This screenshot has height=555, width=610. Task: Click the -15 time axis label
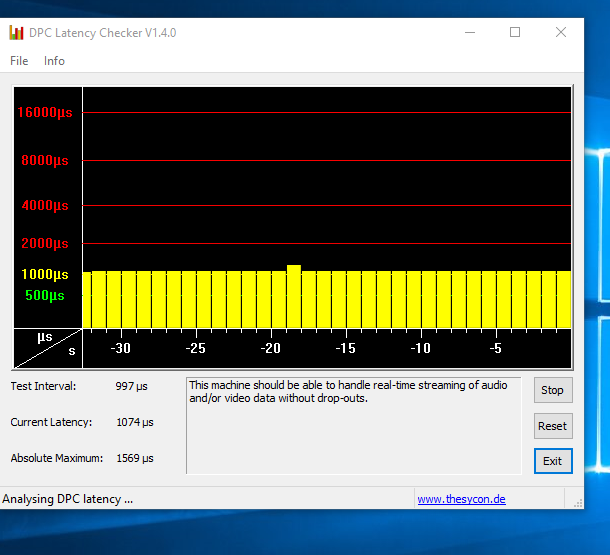tap(345, 348)
